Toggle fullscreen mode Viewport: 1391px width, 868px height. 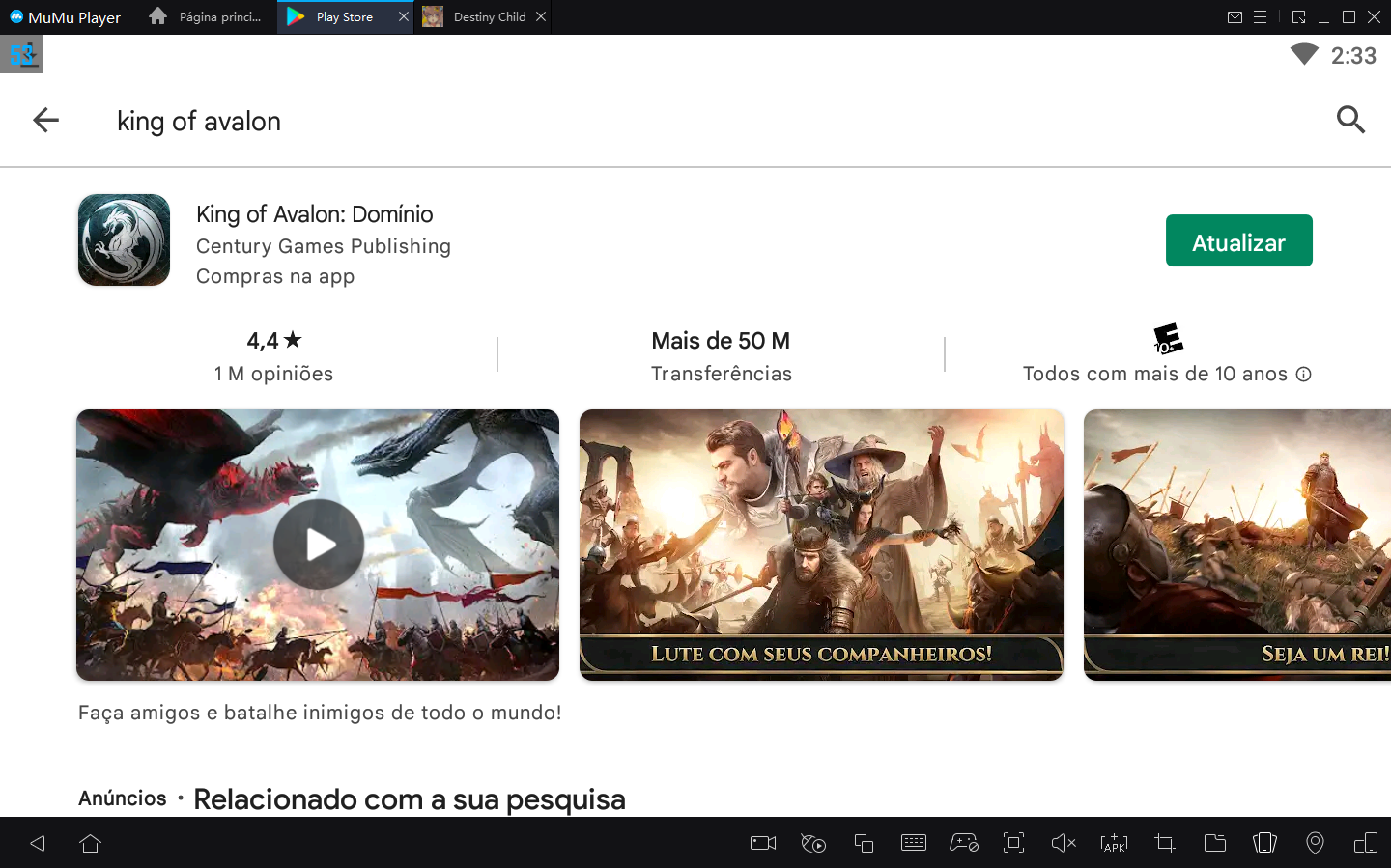[1013, 843]
